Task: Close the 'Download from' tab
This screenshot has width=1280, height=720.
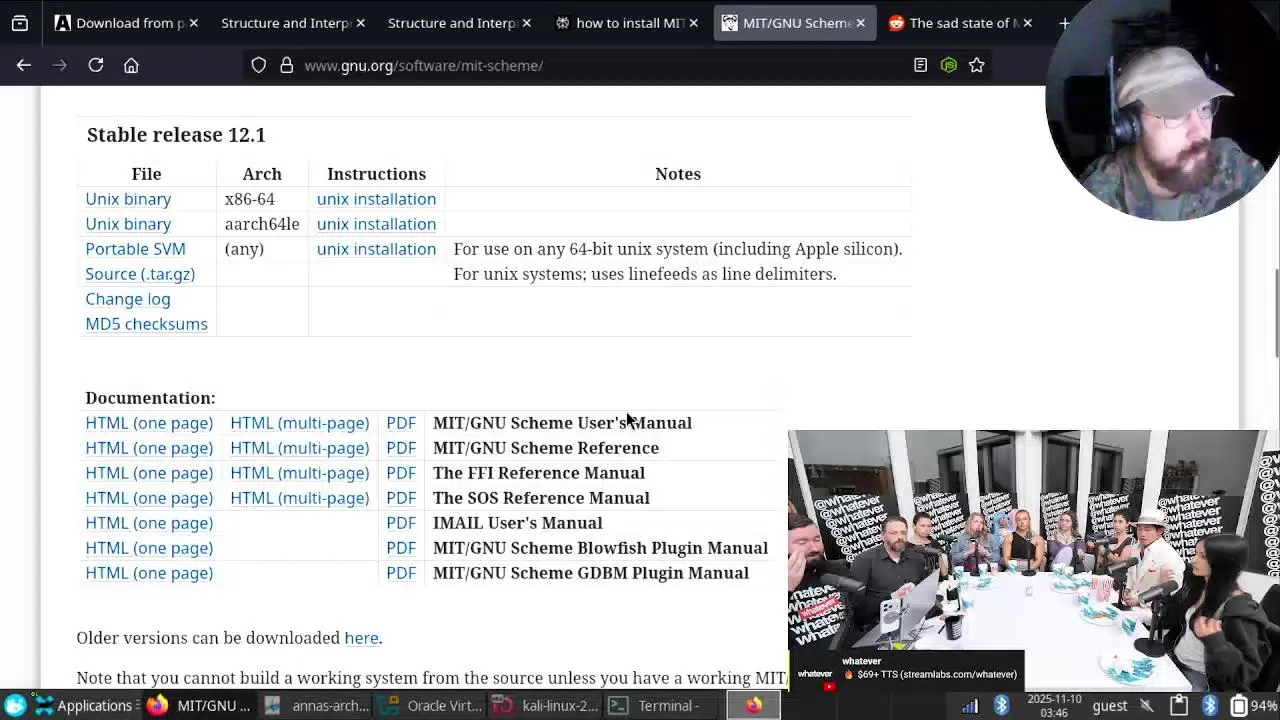Action: point(193,23)
